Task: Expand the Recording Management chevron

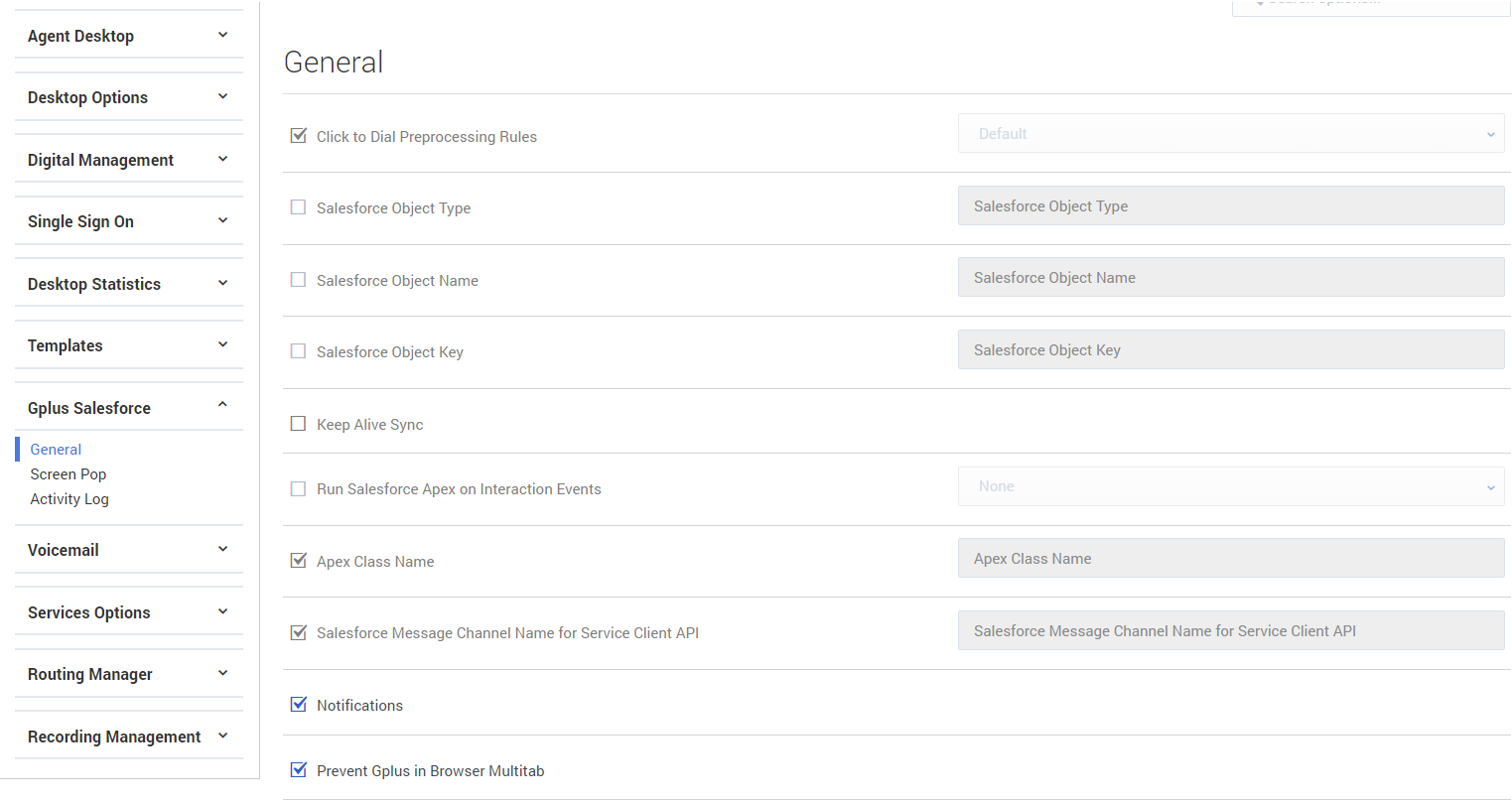Action: [x=222, y=737]
